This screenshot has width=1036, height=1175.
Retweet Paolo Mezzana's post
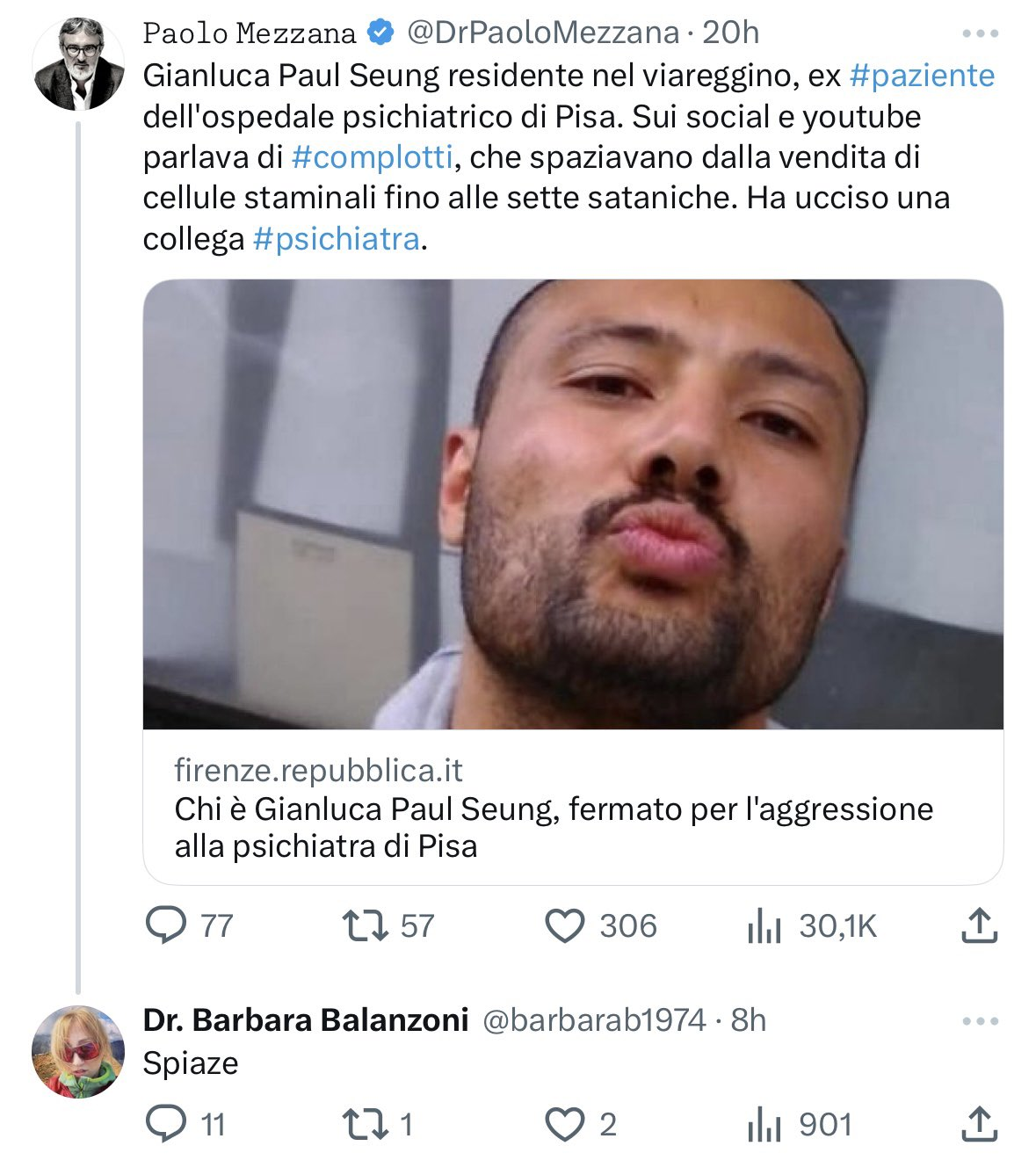366,925
